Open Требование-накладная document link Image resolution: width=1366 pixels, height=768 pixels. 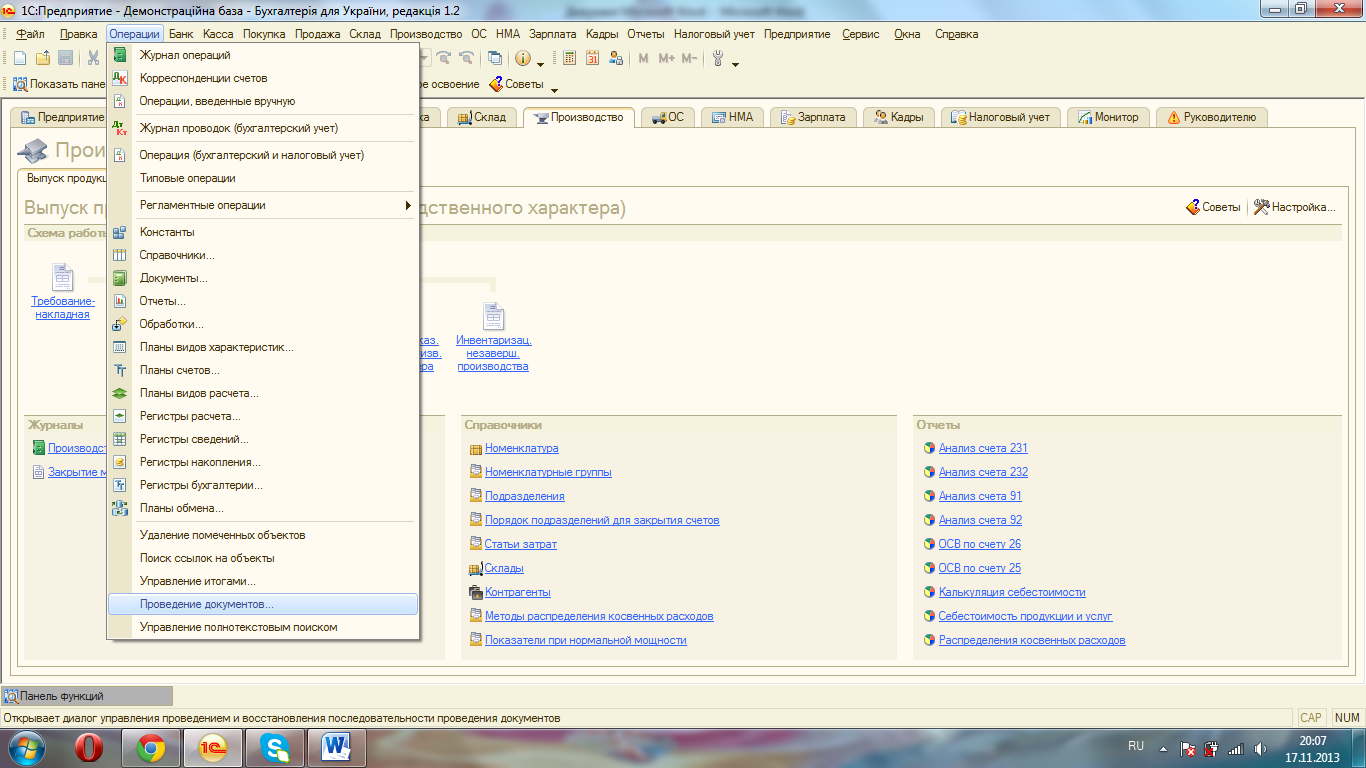point(63,308)
